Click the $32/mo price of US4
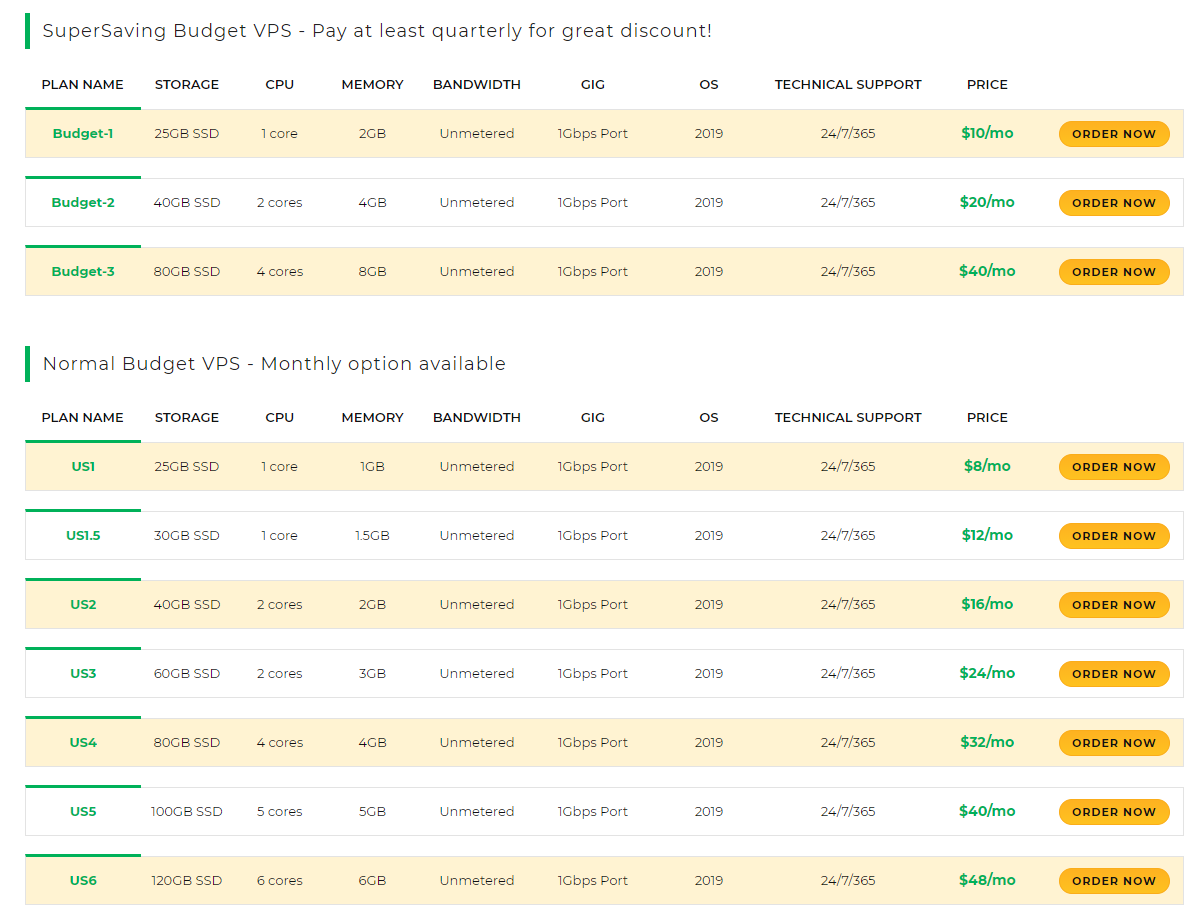Image resolution: width=1204 pixels, height=913 pixels. coord(987,742)
